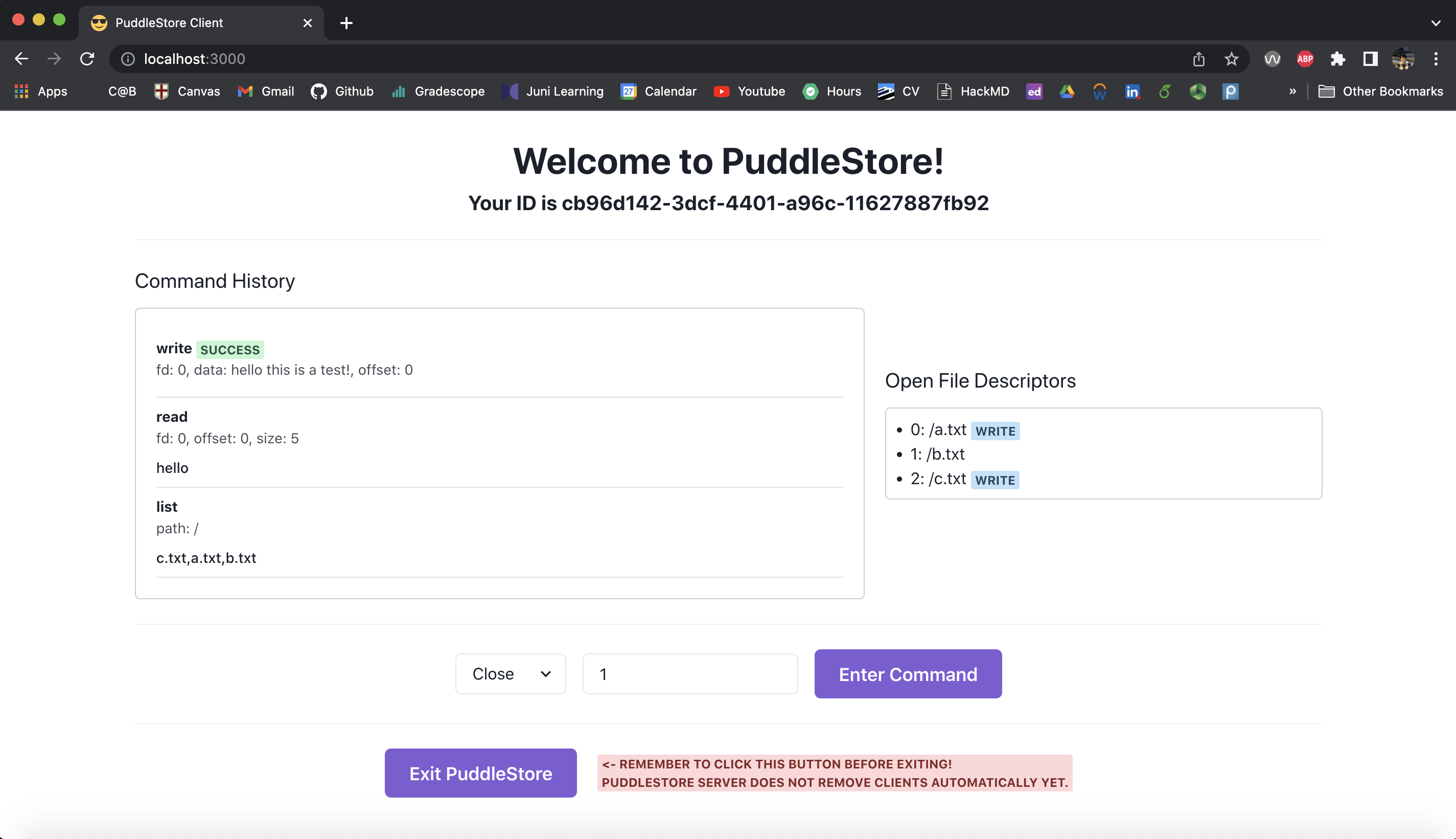The image size is (1456, 839).
Task: Click the site information icon beside localhost
Action: (x=128, y=59)
